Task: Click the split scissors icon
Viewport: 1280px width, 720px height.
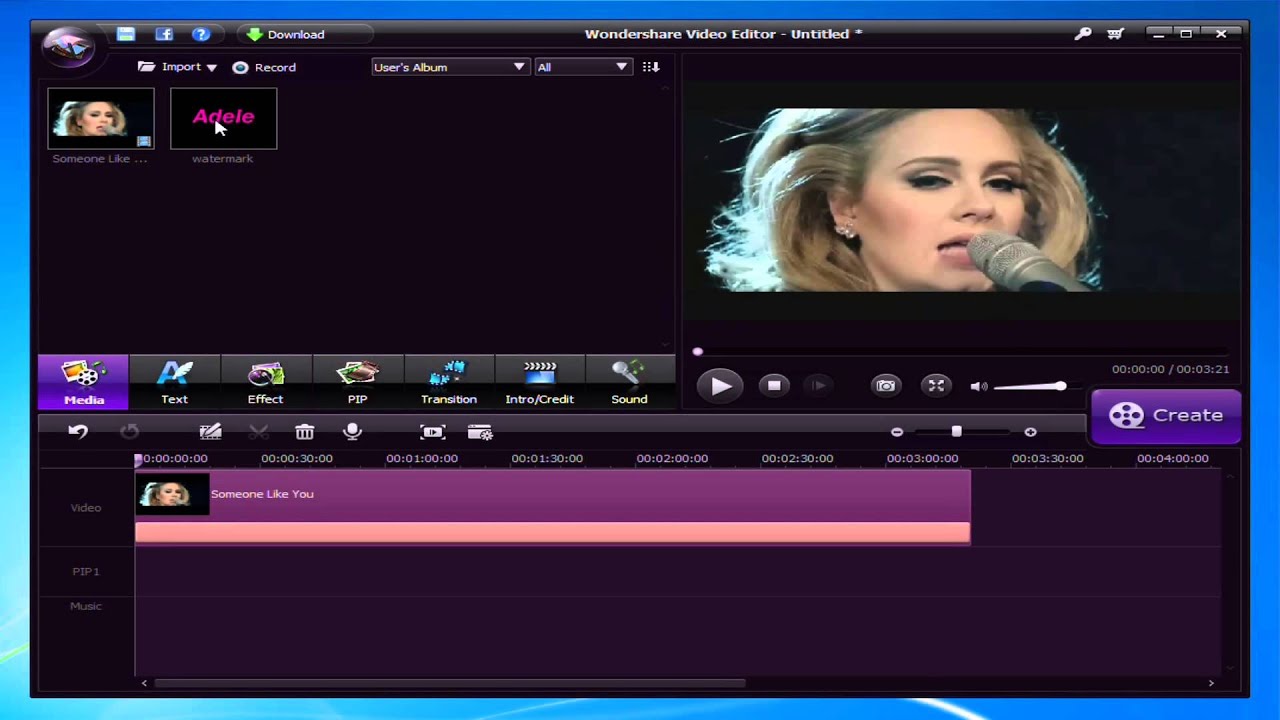Action: click(258, 432)
